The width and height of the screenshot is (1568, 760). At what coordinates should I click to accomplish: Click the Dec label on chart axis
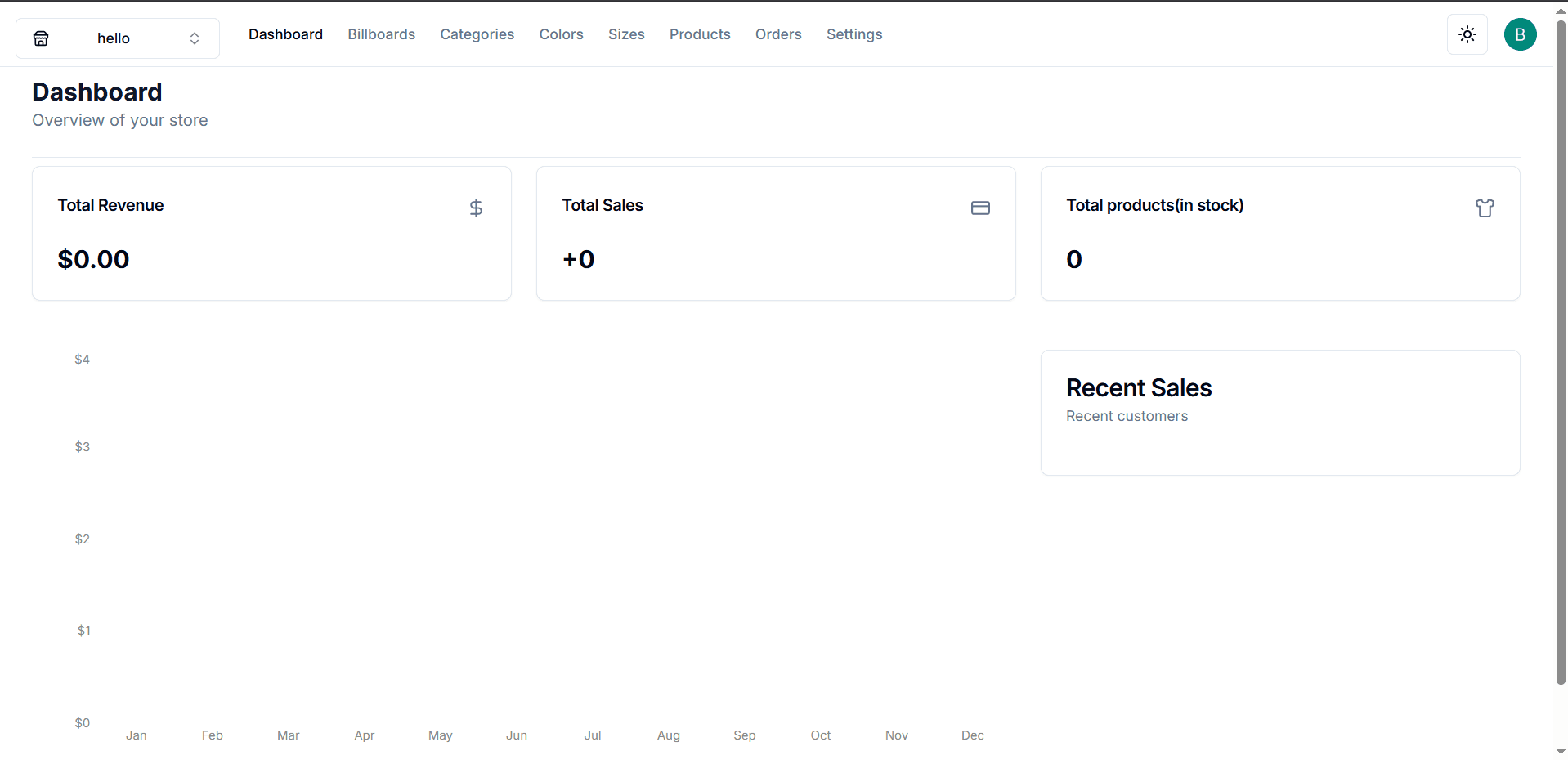pos(973,735)
